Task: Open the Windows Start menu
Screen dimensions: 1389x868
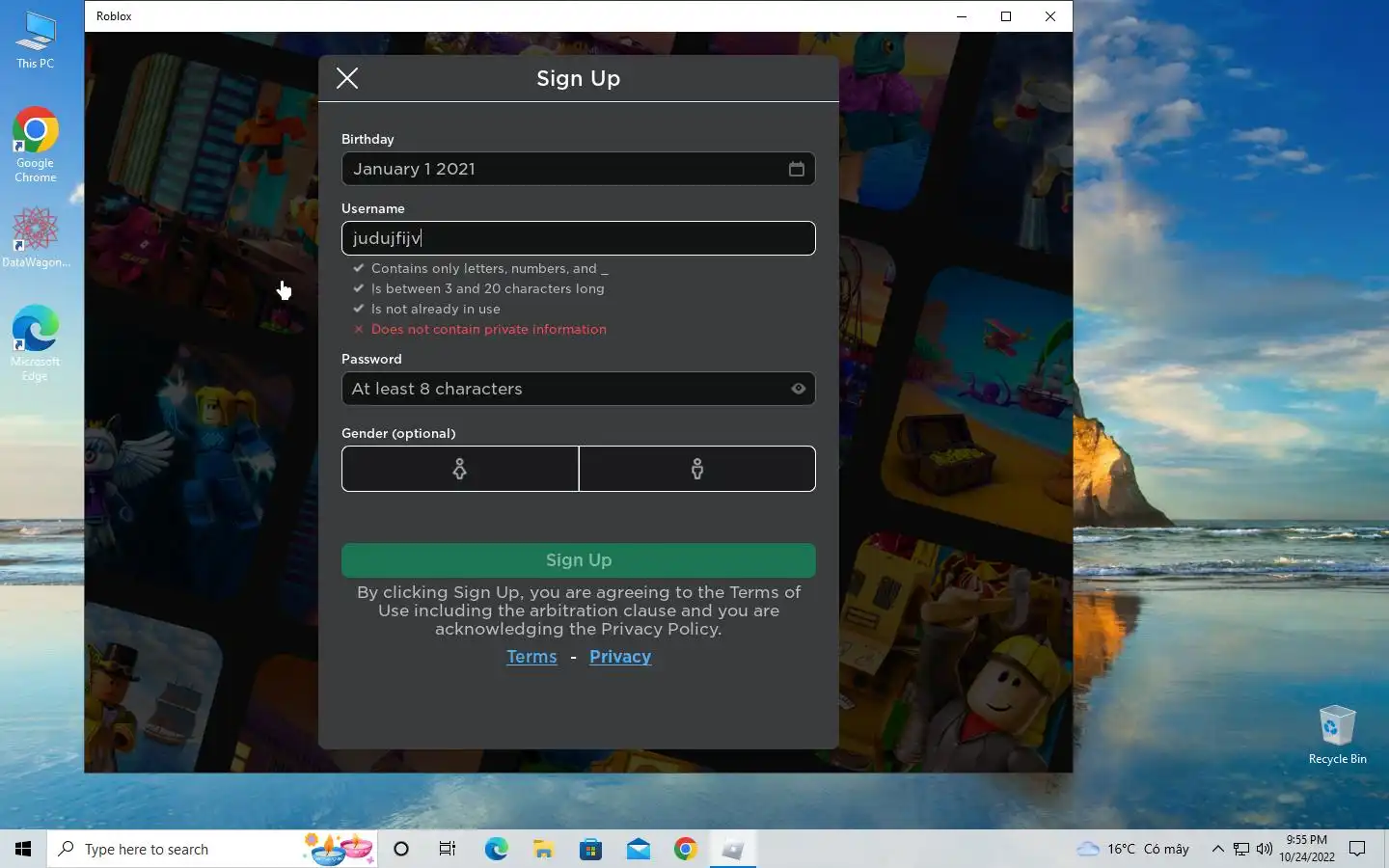Action: 23,849
